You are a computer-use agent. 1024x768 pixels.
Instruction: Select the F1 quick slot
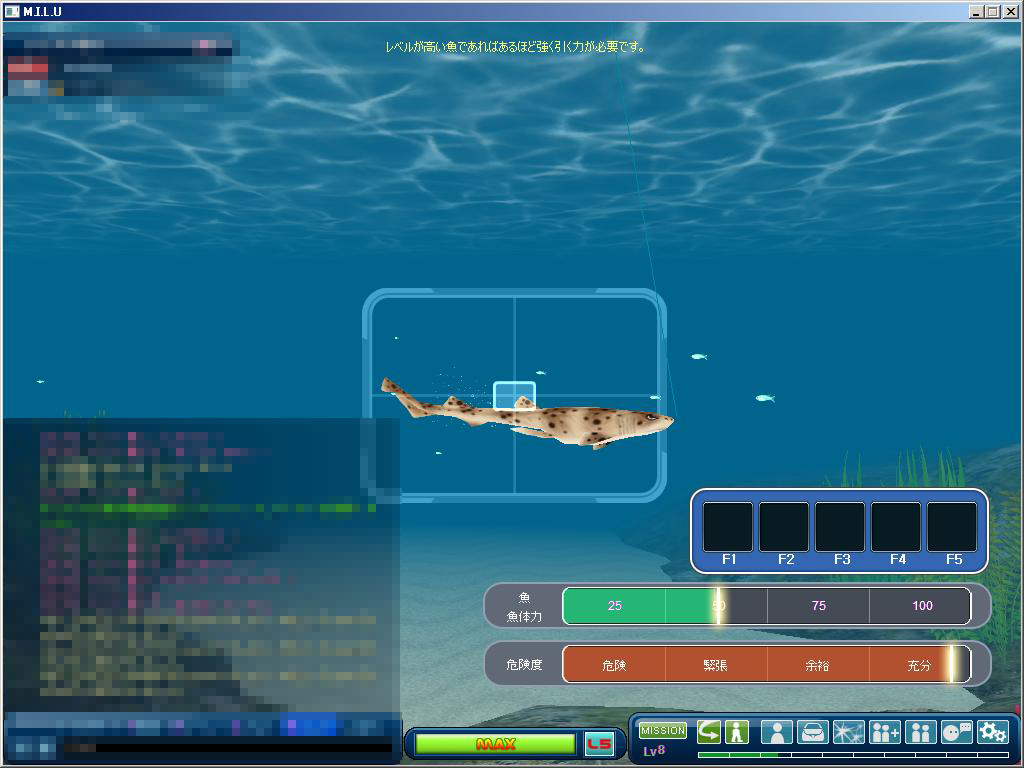pyautogui.click(x=728, y=527)
